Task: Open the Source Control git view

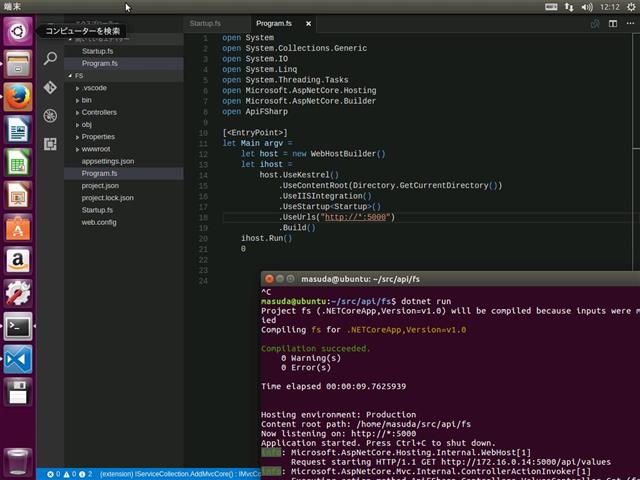Action: click(x=50, y=87)
